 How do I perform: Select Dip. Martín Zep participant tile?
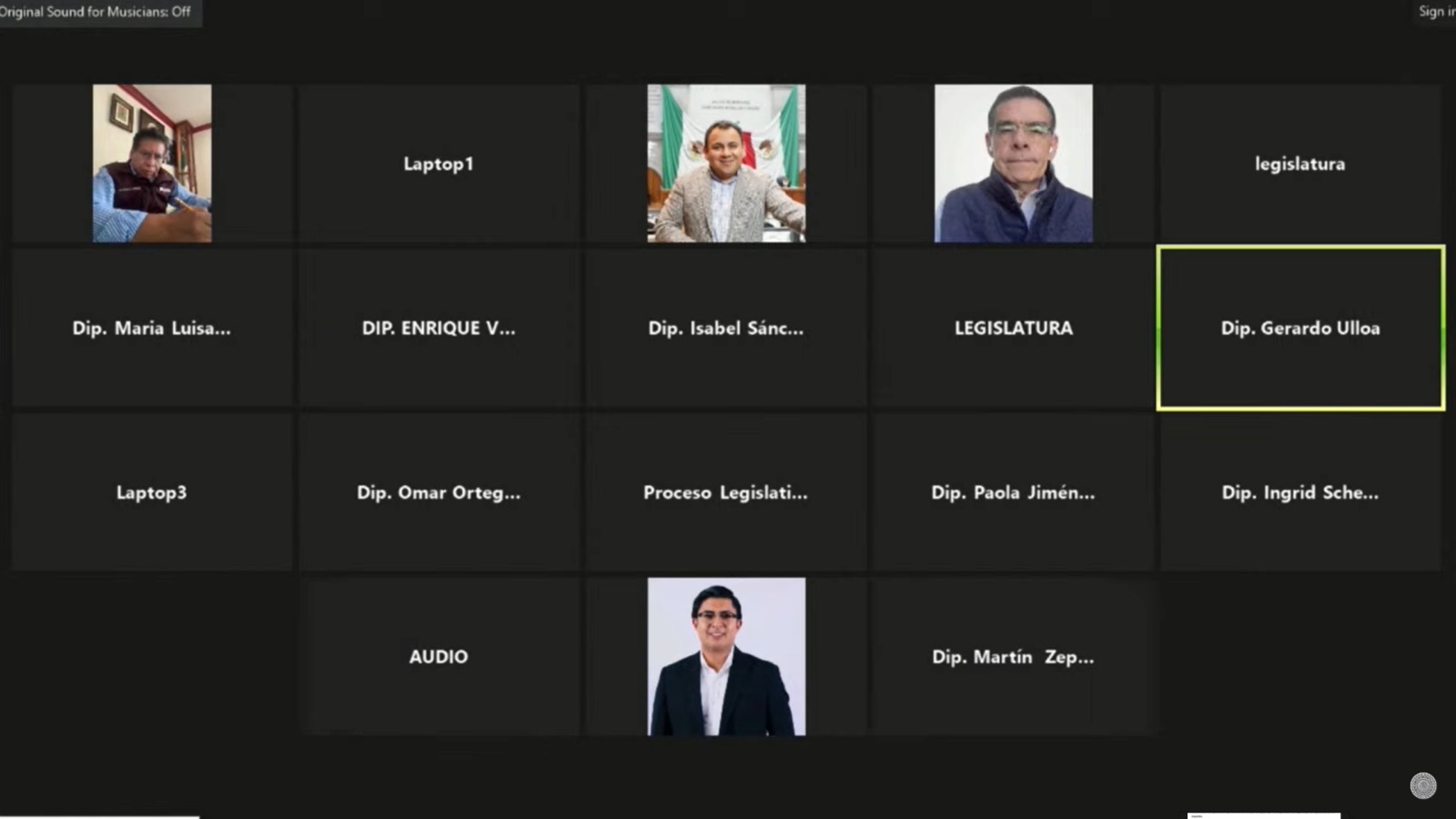[1013, 656]
